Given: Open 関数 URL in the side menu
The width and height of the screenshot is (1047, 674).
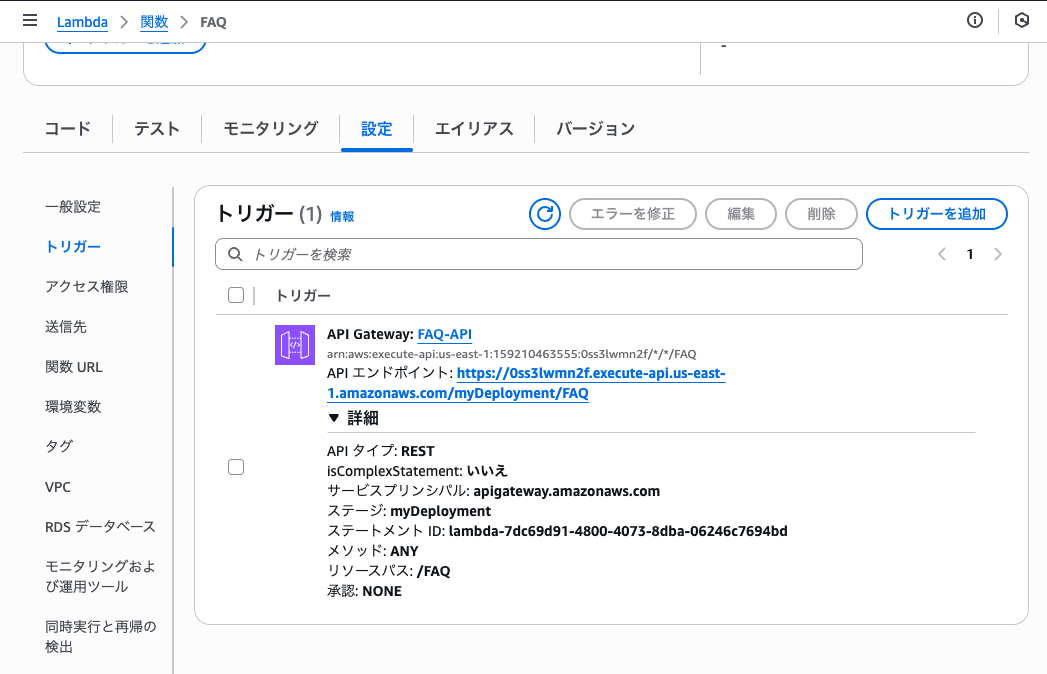Looking at the screenshot, I should click(x=73, y=367).
